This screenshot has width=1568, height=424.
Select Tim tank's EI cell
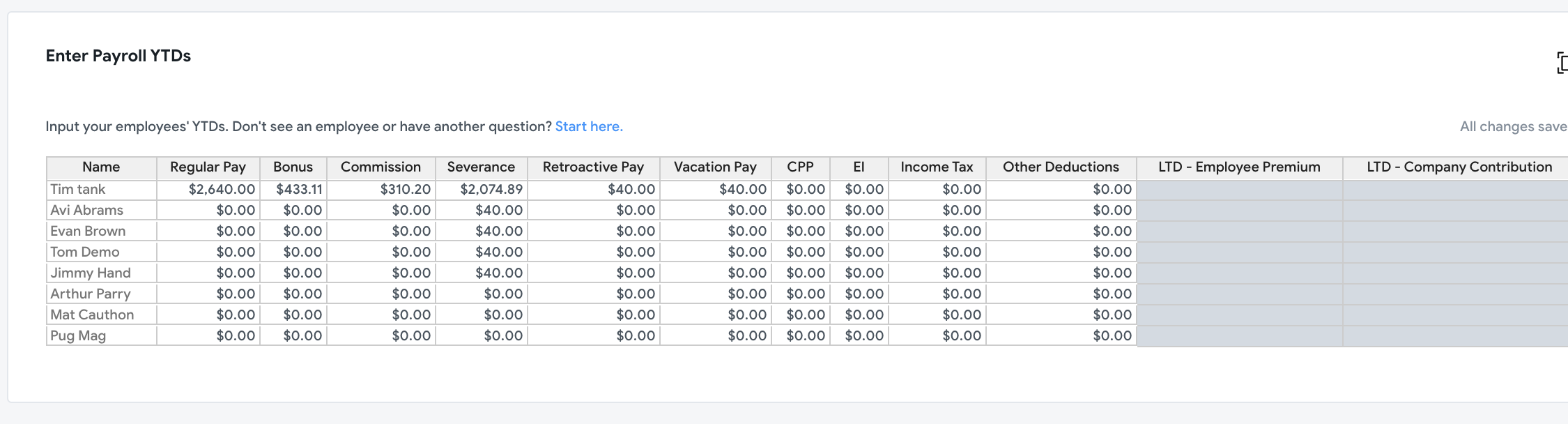tap(859, 189)
